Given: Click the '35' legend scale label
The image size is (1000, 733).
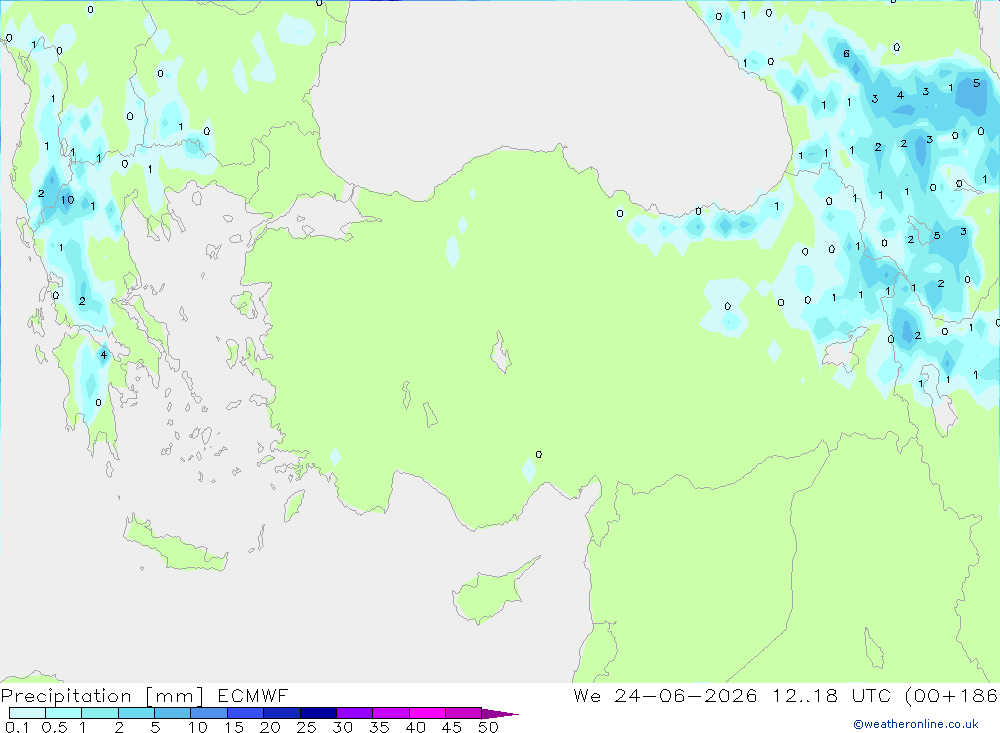Looking at the screenshot, I should (x=379, y=727).
